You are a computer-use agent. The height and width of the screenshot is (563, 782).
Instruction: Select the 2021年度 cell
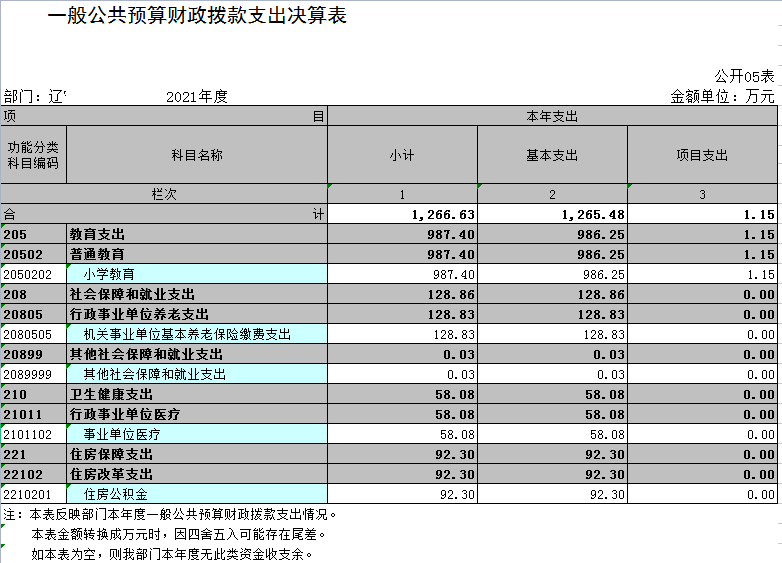[x=196, y=96]
